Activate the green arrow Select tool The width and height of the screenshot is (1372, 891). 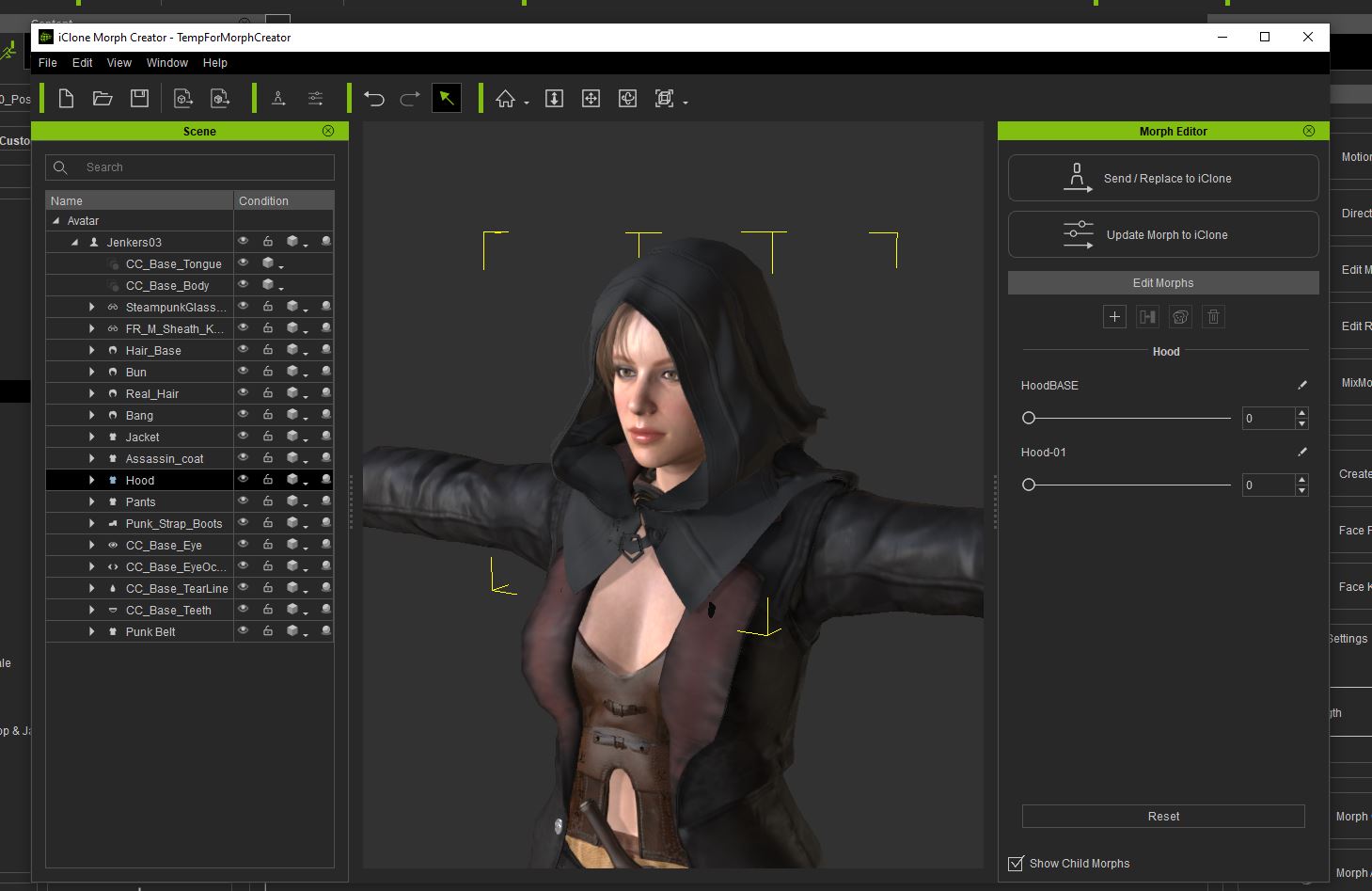coord(447,98)
